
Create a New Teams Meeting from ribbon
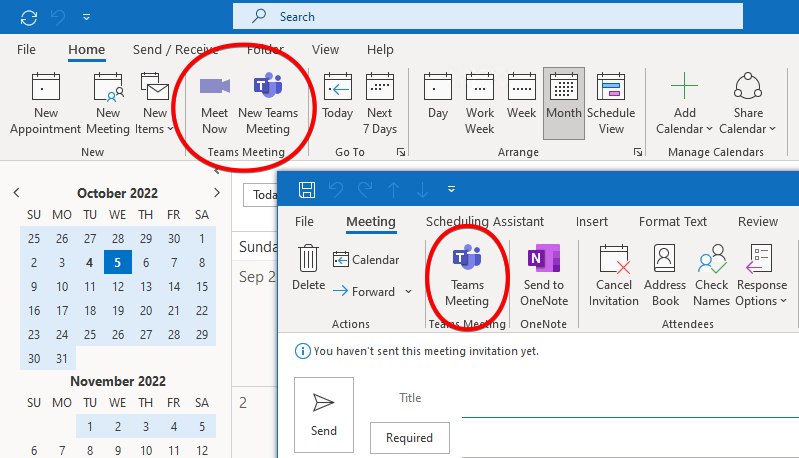268,104
